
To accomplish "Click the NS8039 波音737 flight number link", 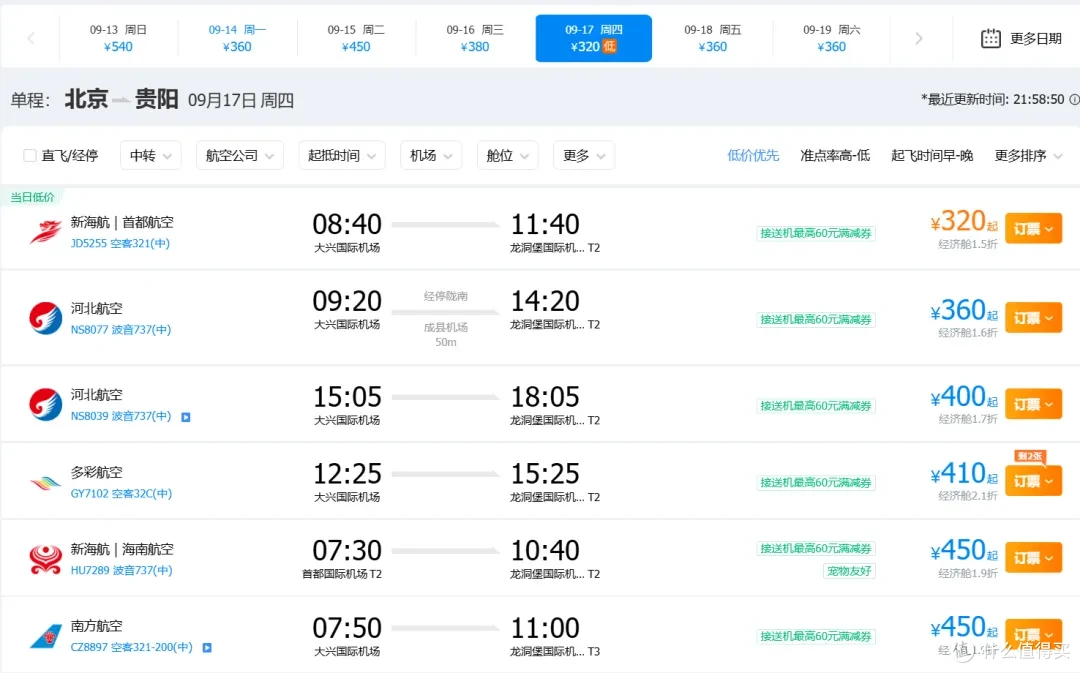I will pyautogui.click(x=121, y=416).
